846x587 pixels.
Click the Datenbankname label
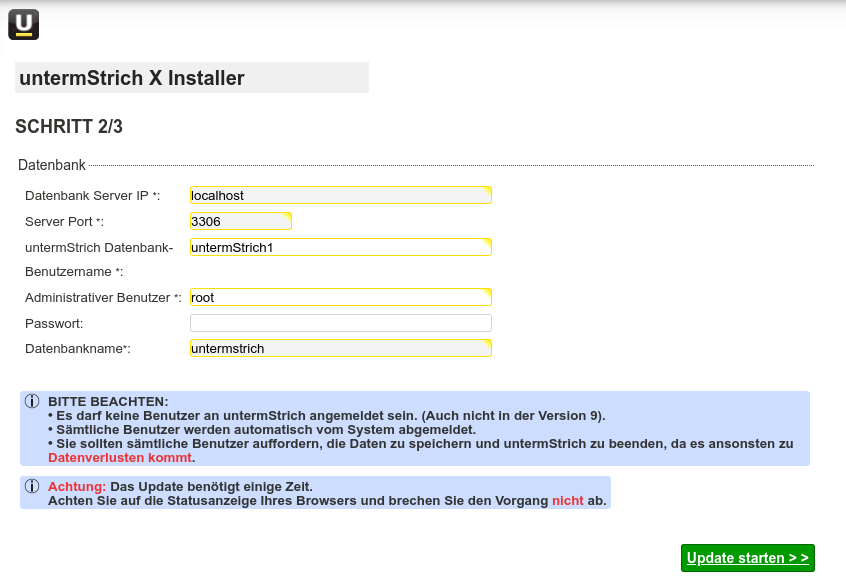click(x=77, y=348)
